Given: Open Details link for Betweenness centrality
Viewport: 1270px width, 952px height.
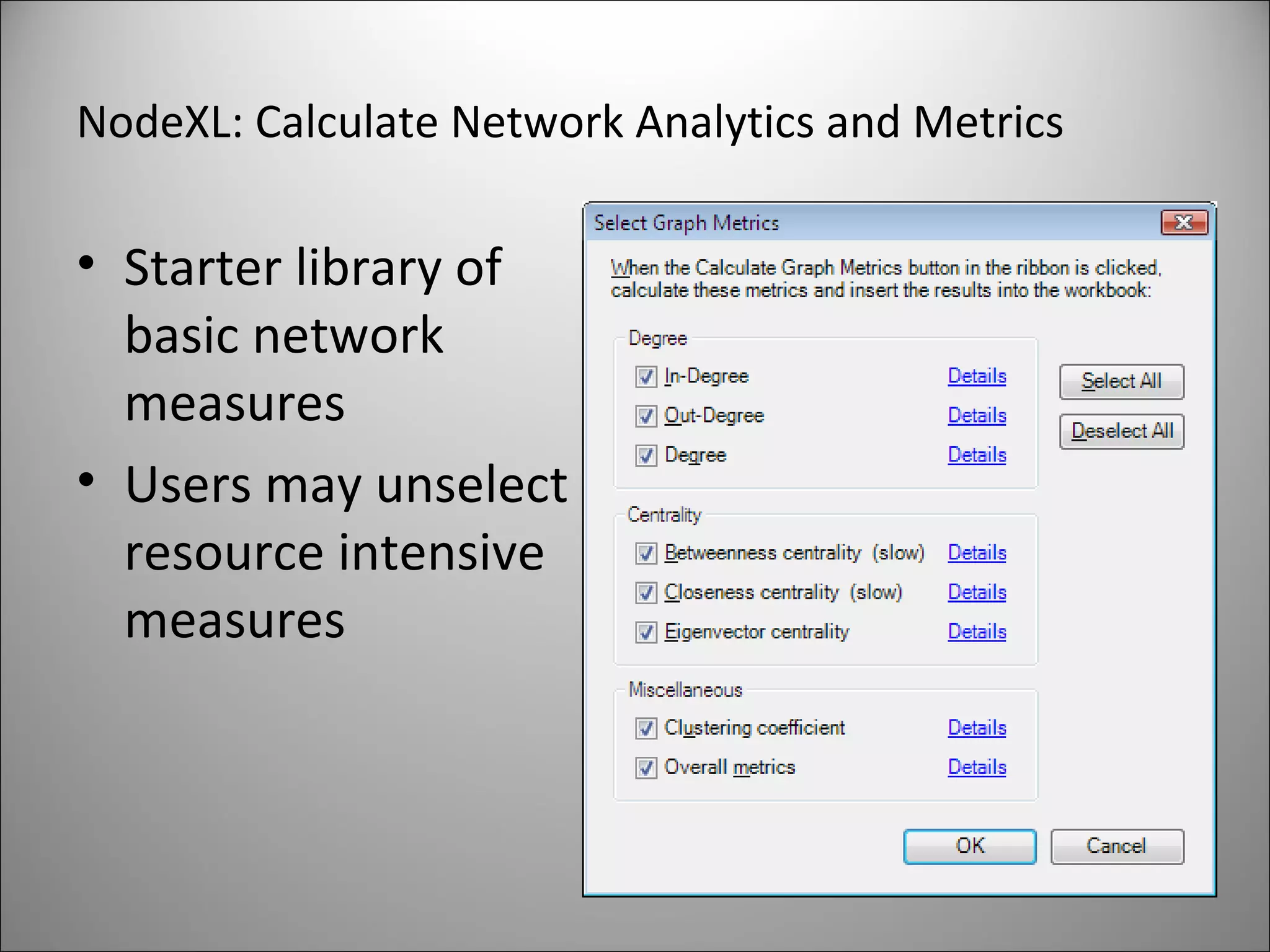Looking at the screenshot, I should 977,552.
